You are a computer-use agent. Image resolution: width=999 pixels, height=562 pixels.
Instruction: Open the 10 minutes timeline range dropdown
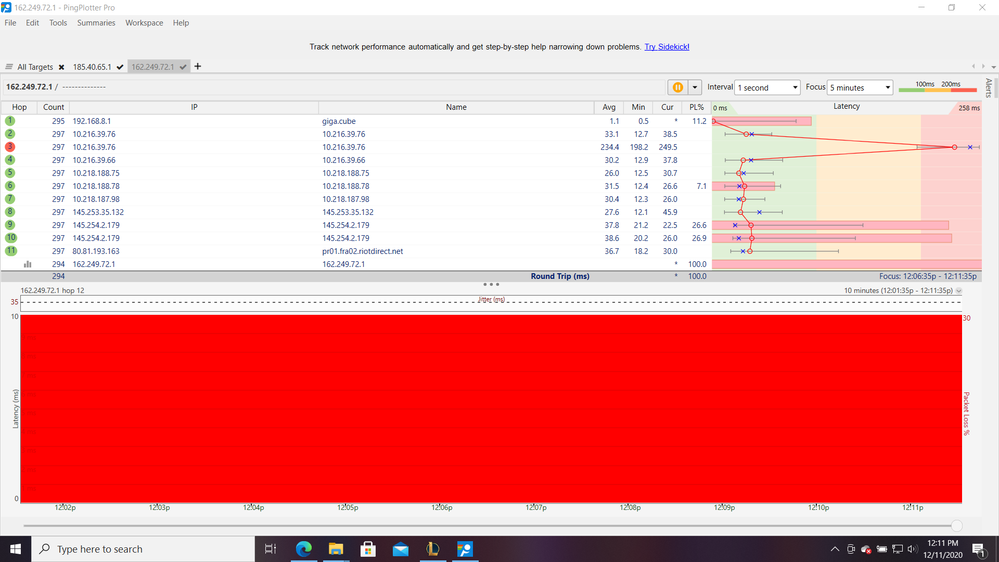(959, 291)
